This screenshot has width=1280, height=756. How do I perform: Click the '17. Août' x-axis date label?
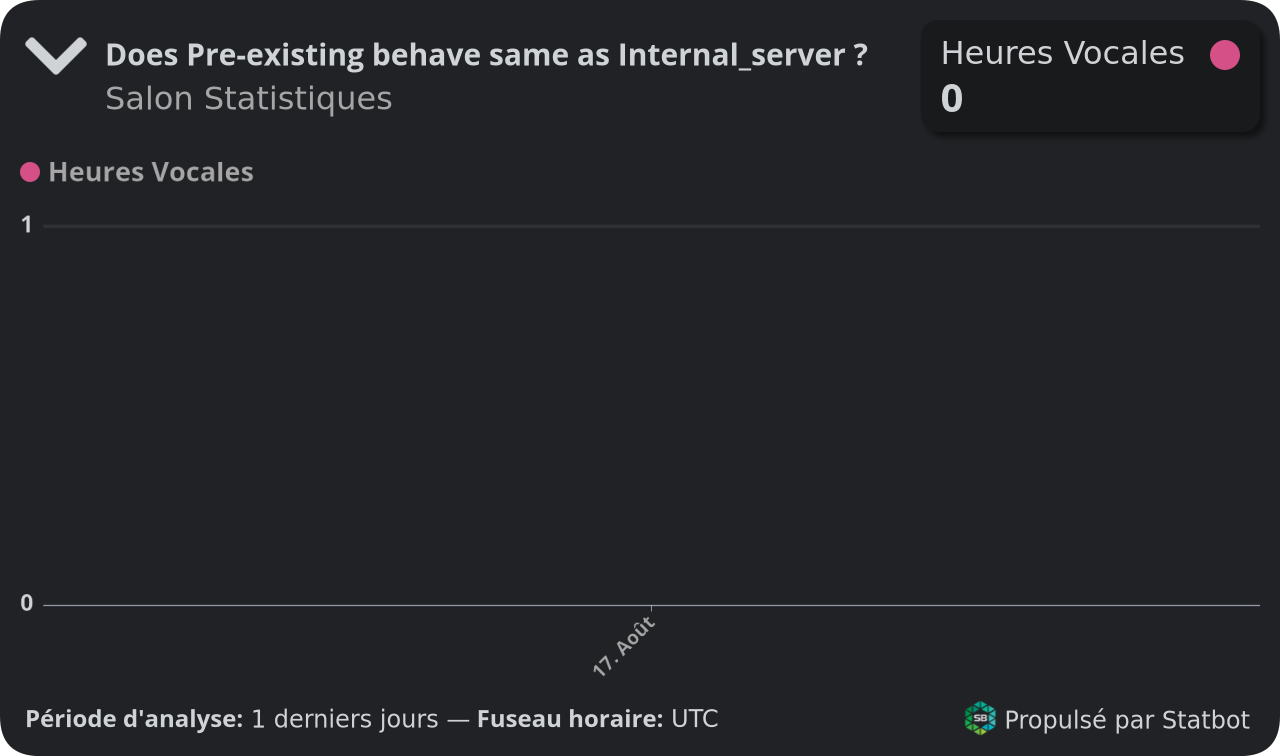tap(624, 647)
